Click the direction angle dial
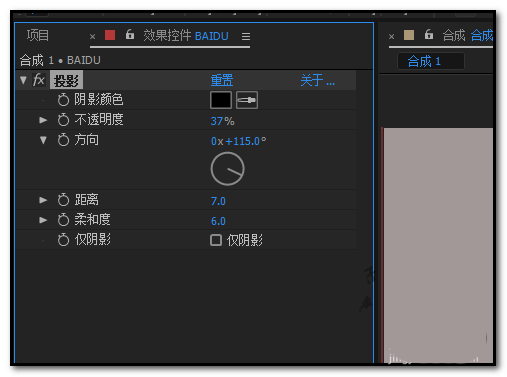Viewport: 507px width, 377px height. click(227, 169)
